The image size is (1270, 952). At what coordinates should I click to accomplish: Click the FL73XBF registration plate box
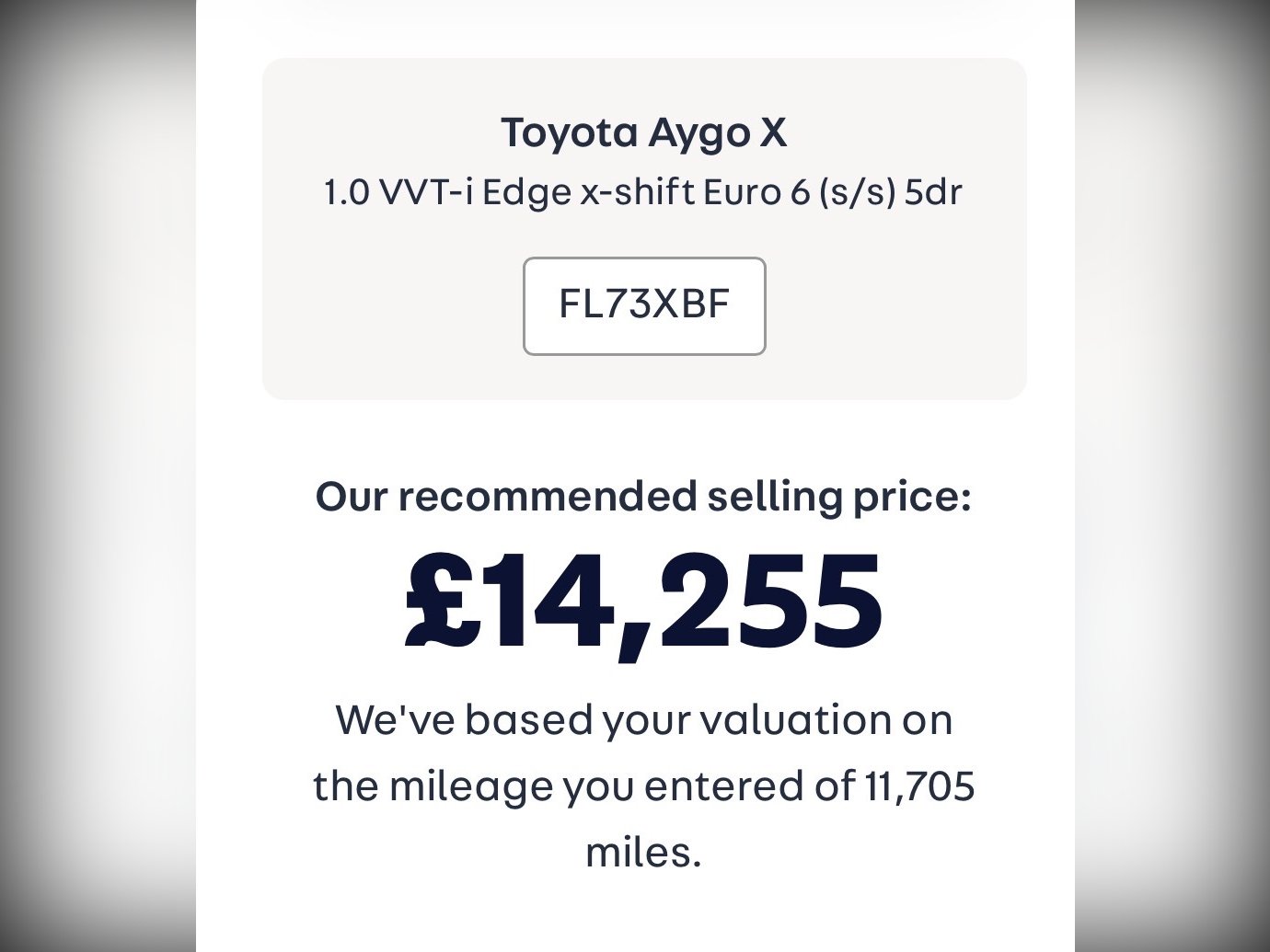pyautogui.click(x=644, y=305)
